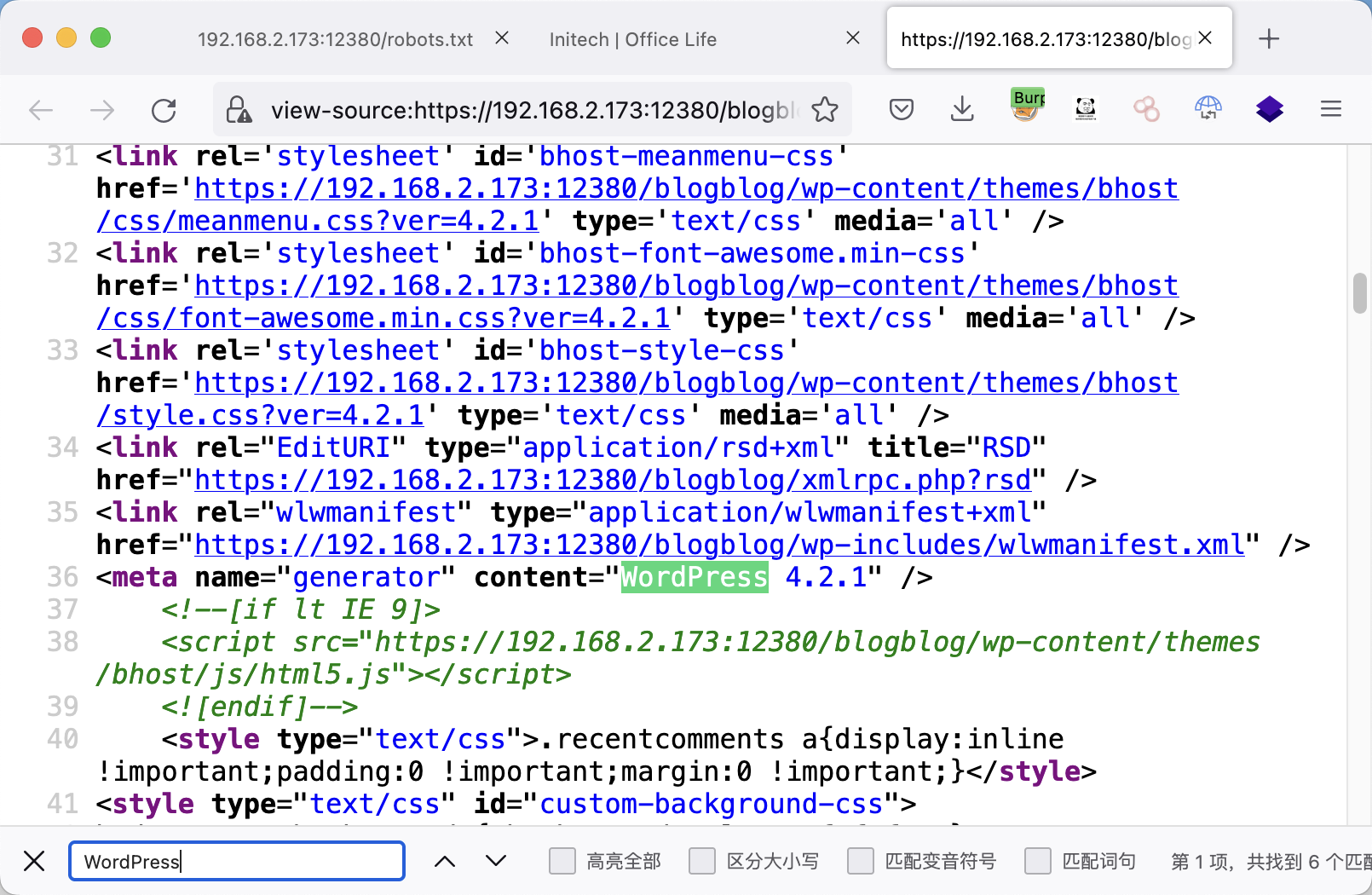Check the 匹配变音符号 option
This screenshot has width=1372, height=895.
tap(861, 861)
